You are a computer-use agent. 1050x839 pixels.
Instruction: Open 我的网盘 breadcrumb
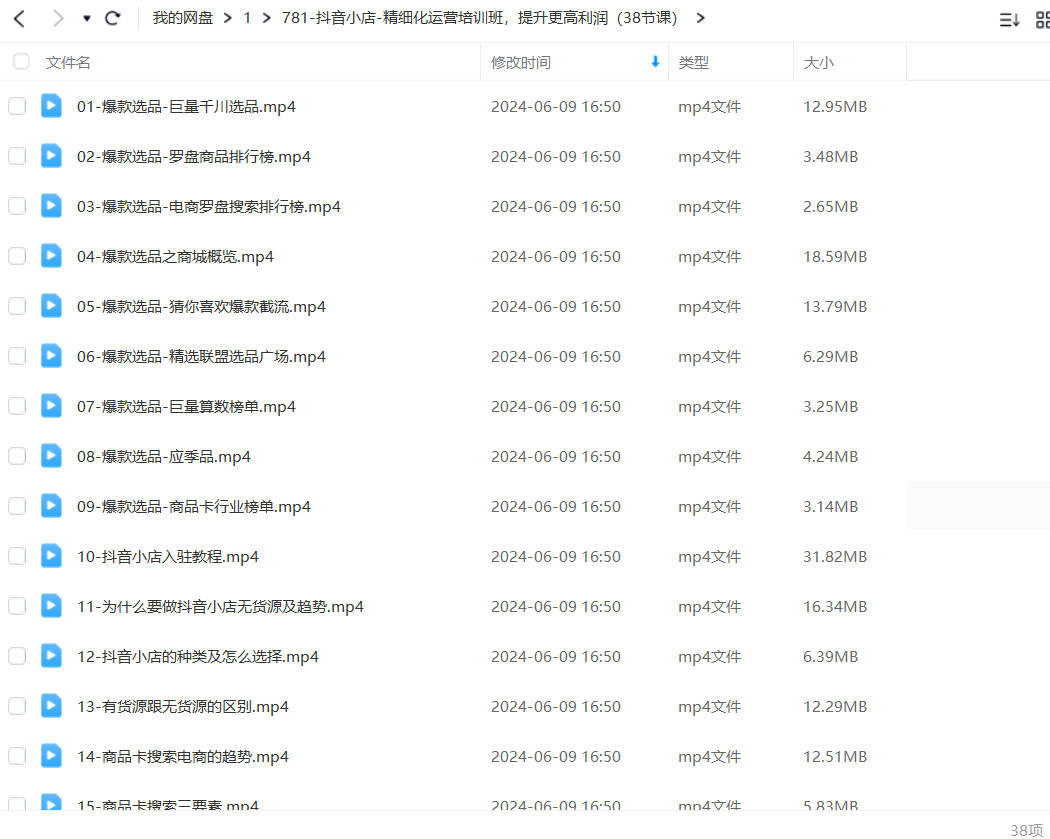tap(182, 18)
